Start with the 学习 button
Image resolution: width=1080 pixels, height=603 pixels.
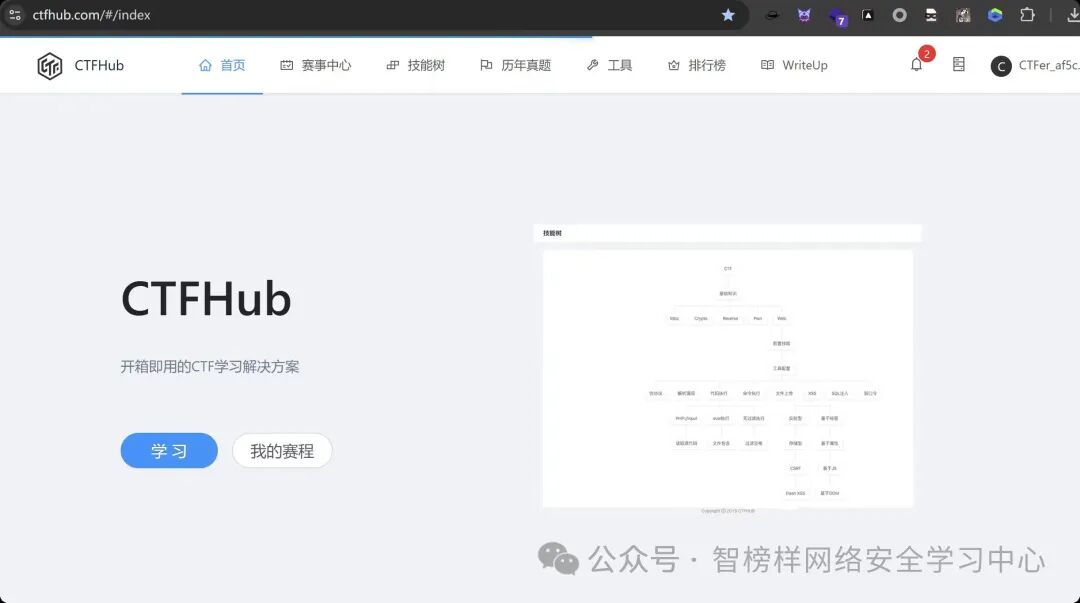169,451
